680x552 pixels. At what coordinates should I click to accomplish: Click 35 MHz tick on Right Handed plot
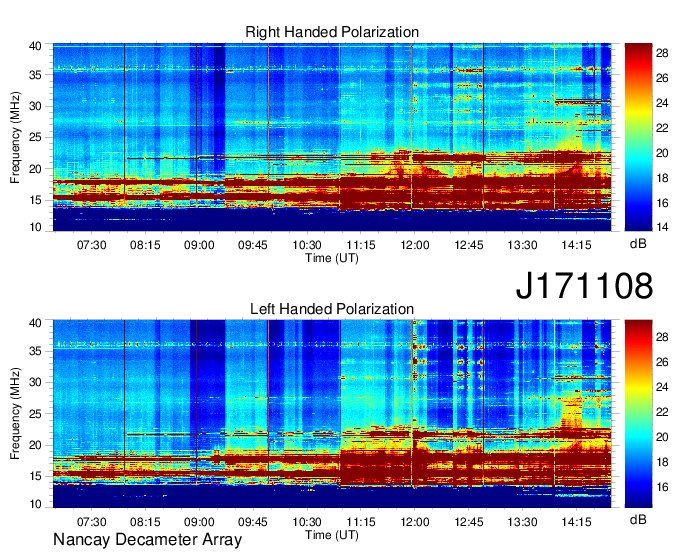tap(36, 75)
